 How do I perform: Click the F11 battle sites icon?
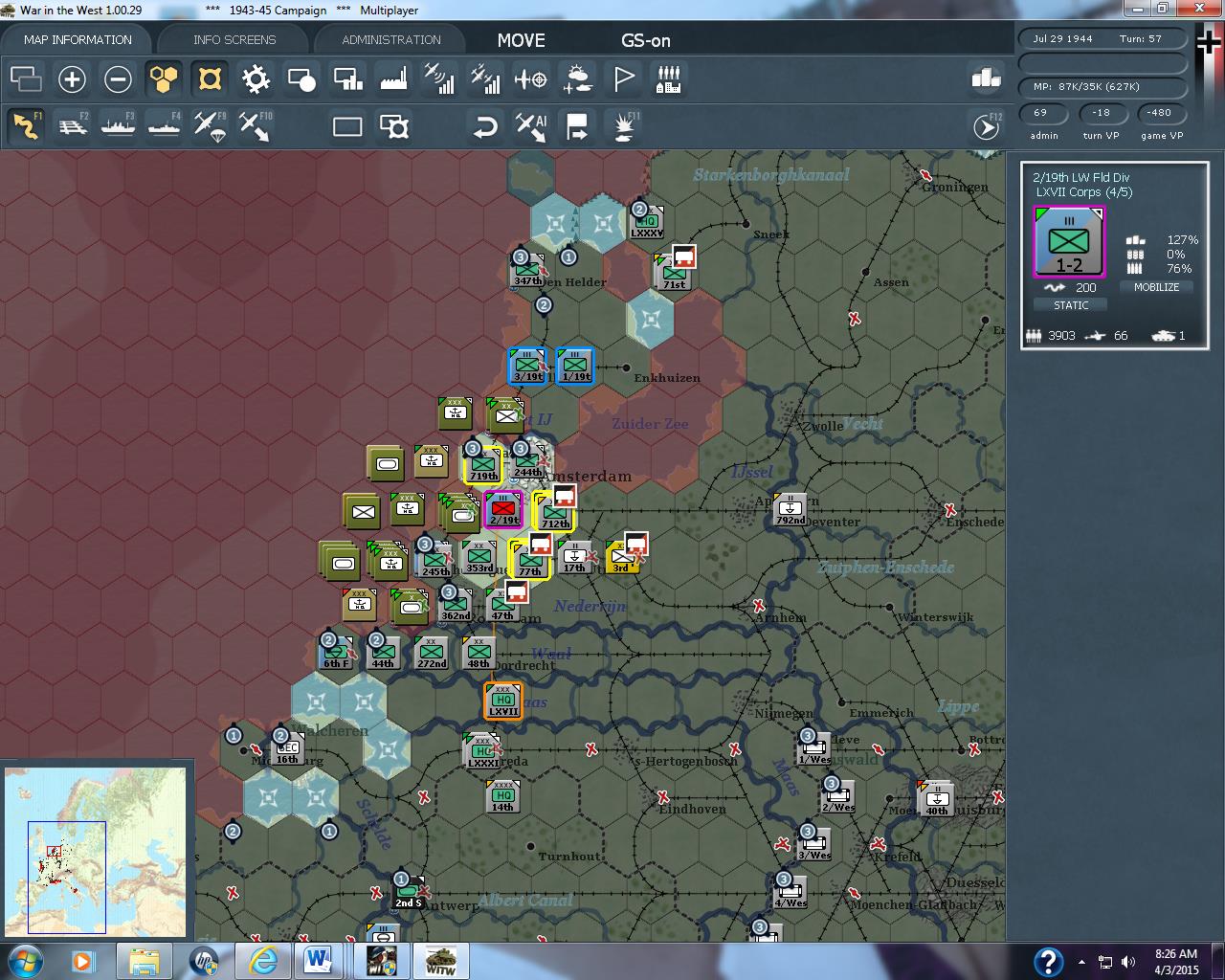tap(625, 126)
